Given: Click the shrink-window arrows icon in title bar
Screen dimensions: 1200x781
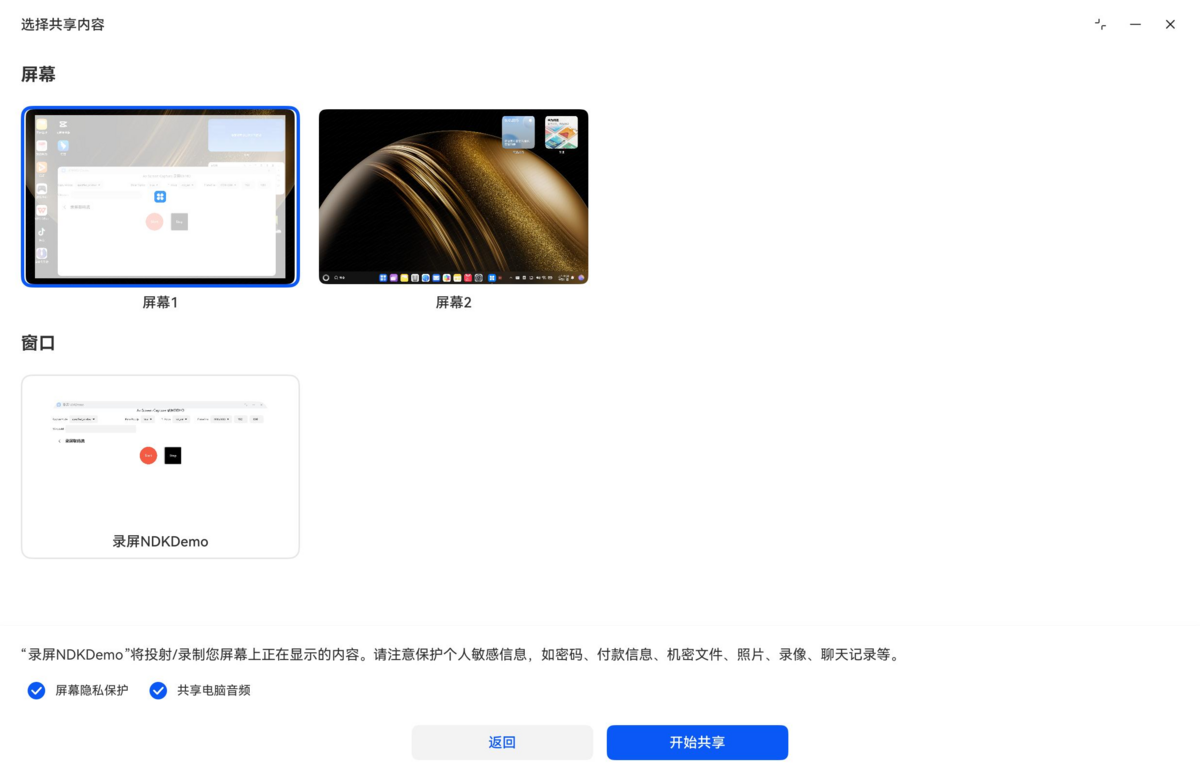Looking at the screenshot, I should coord(1101,24).
